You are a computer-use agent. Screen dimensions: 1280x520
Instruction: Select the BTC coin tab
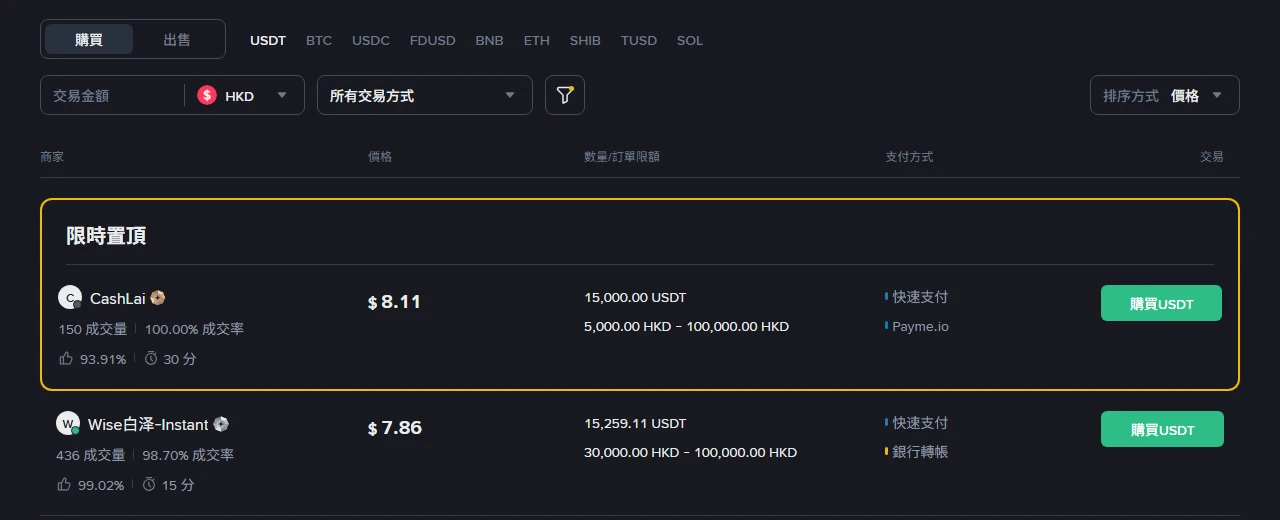pyautogui.click(x=319, y=41)
